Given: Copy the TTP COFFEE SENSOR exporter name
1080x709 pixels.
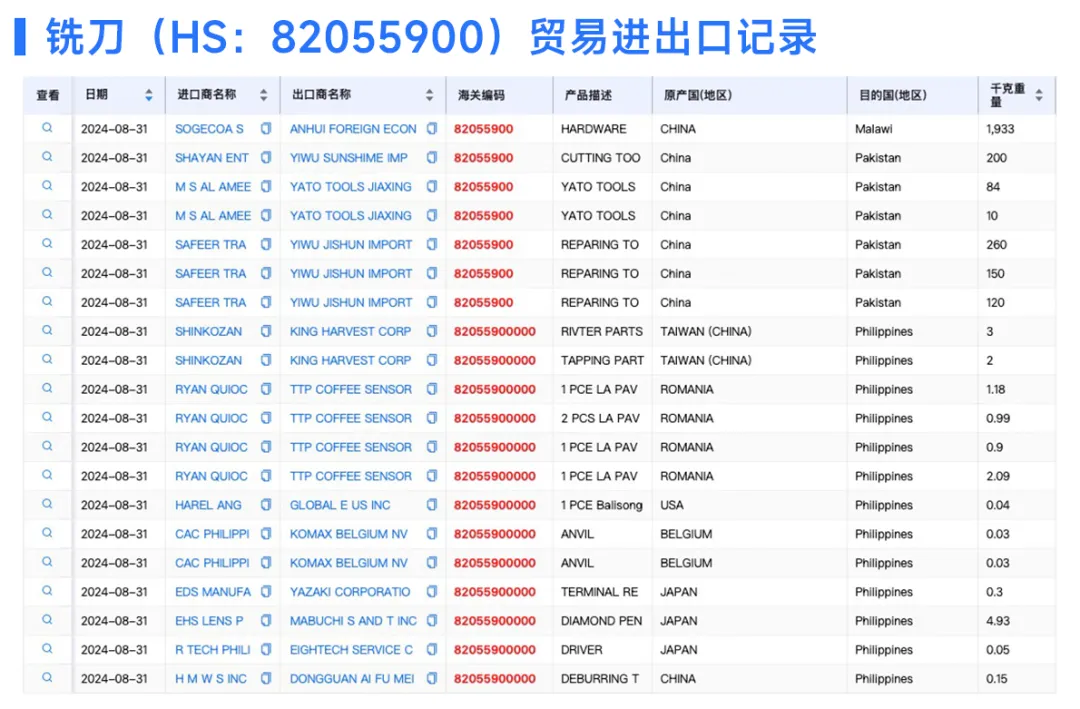Looking at the screenshot, I should (x=430, y=389).
